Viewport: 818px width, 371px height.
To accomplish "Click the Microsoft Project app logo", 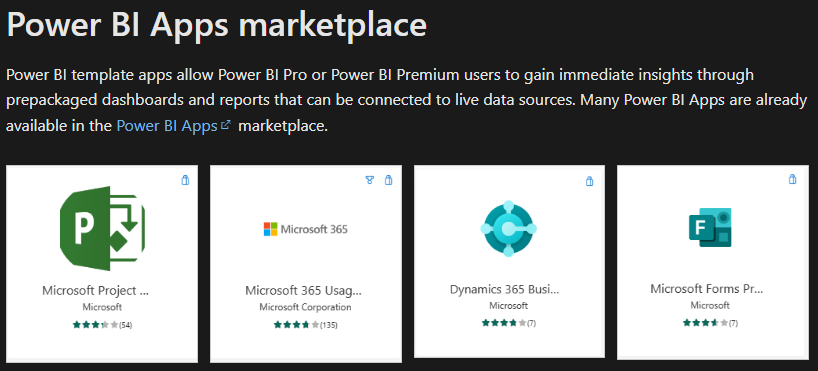I will [x=102, y=228].
